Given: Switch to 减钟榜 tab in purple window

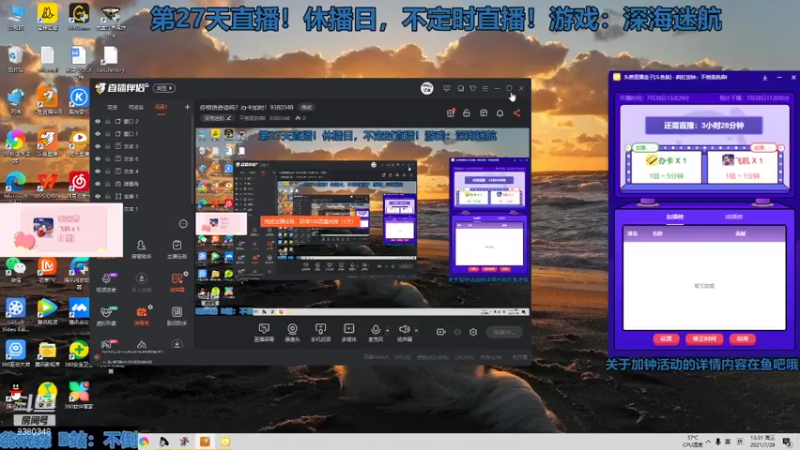Looking at the screenshot, I should click(734, 217).
